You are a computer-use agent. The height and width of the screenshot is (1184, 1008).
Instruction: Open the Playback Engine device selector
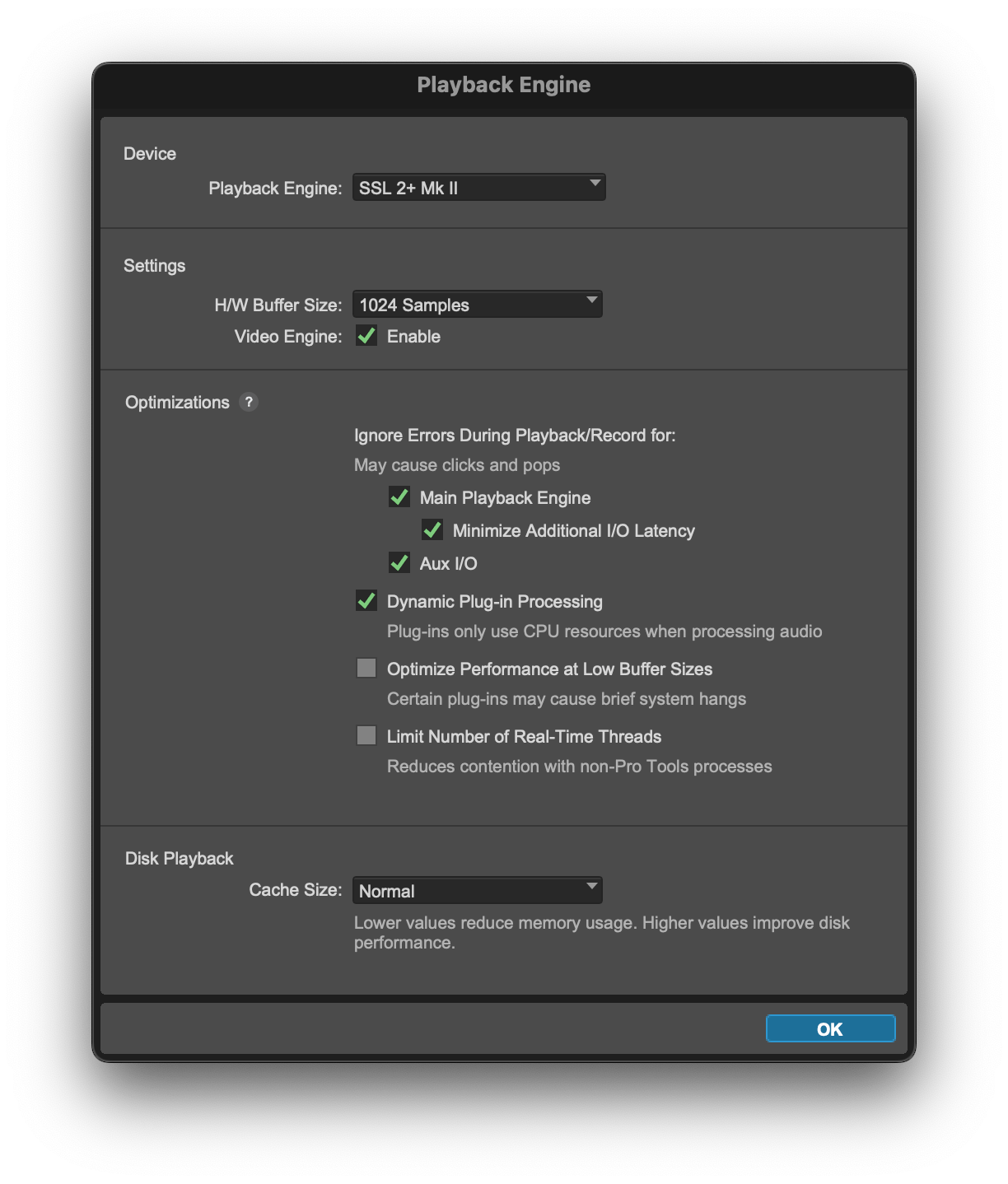(478, 187)
